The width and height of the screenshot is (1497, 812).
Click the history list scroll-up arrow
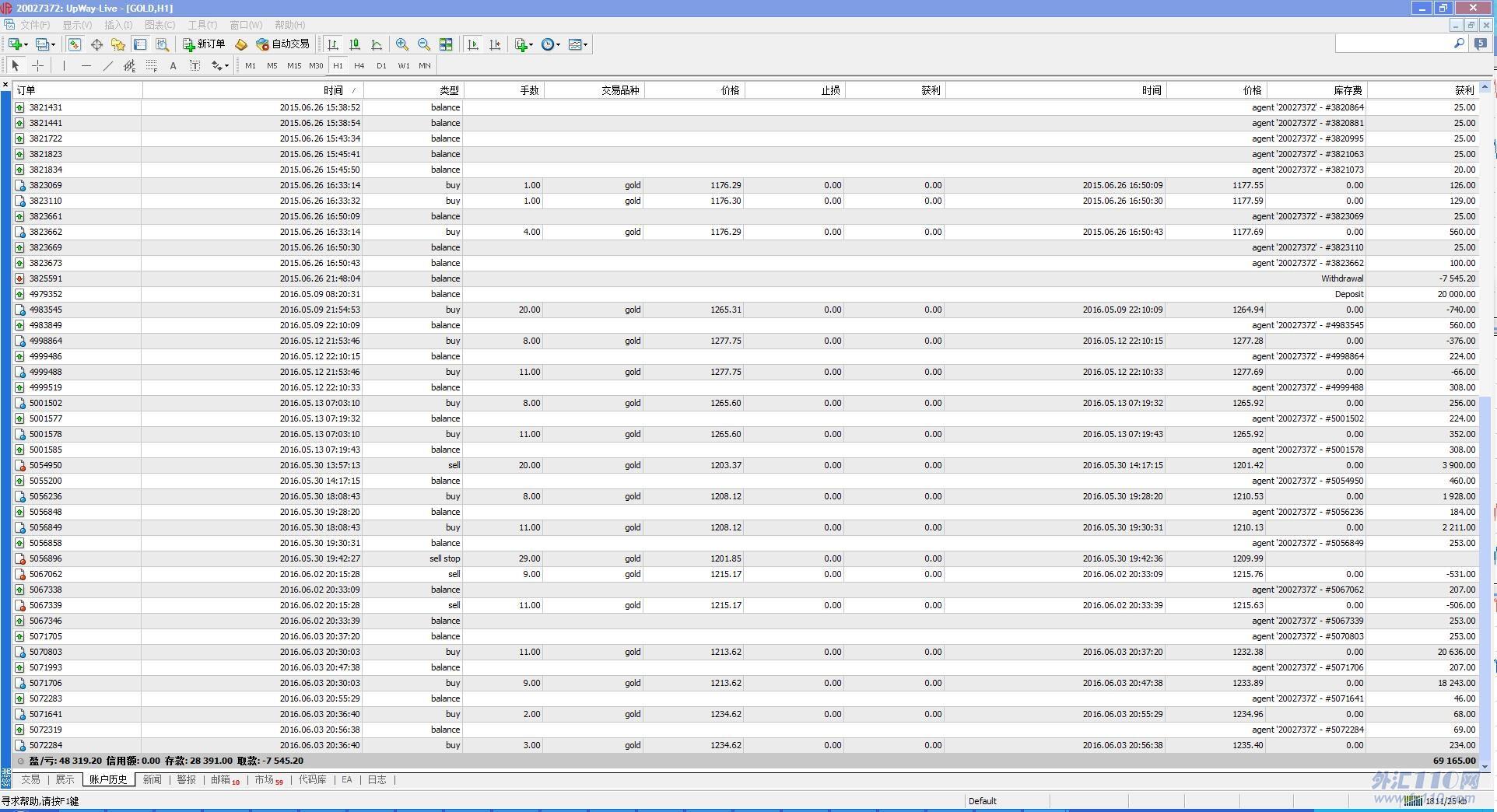point(1485,86)
